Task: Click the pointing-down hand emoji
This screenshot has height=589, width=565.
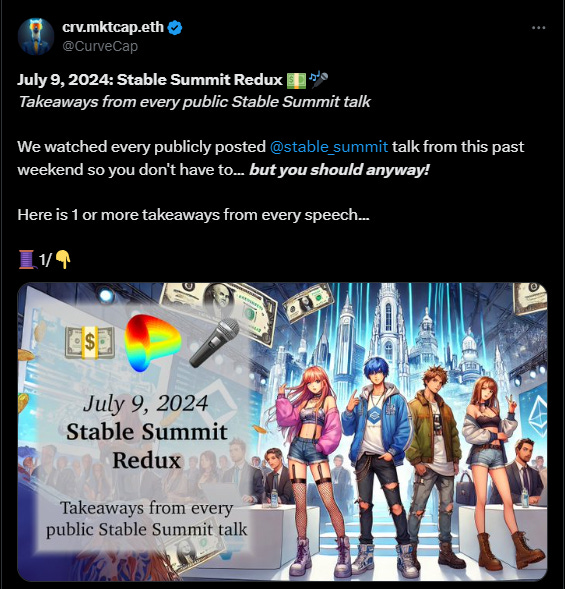Action: tap(63, 260)
